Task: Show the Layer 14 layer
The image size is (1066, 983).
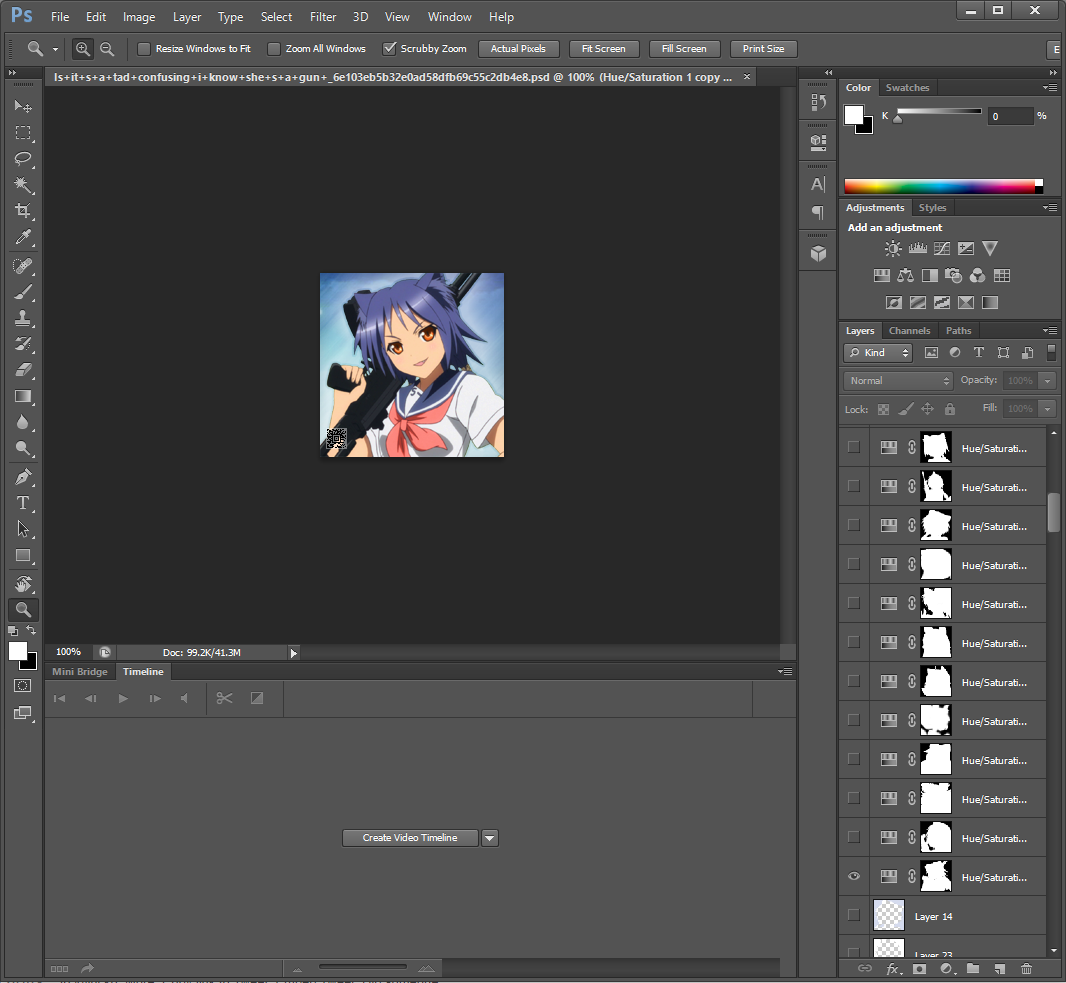Action: (854, 915)
